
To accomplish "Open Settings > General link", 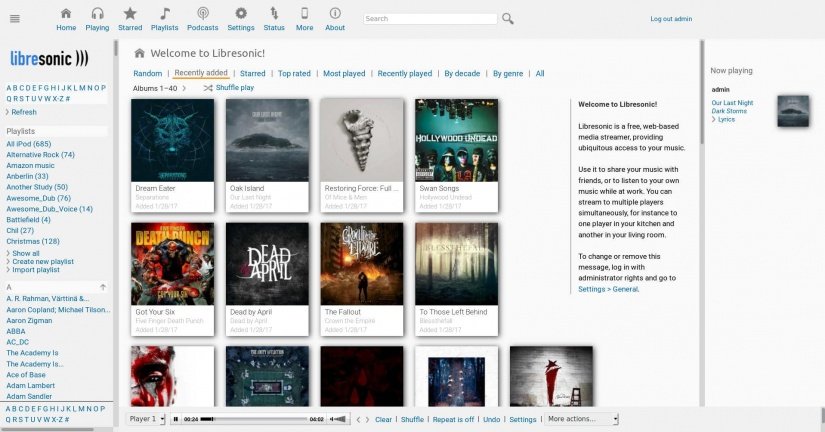I will [x=608, y=289].
